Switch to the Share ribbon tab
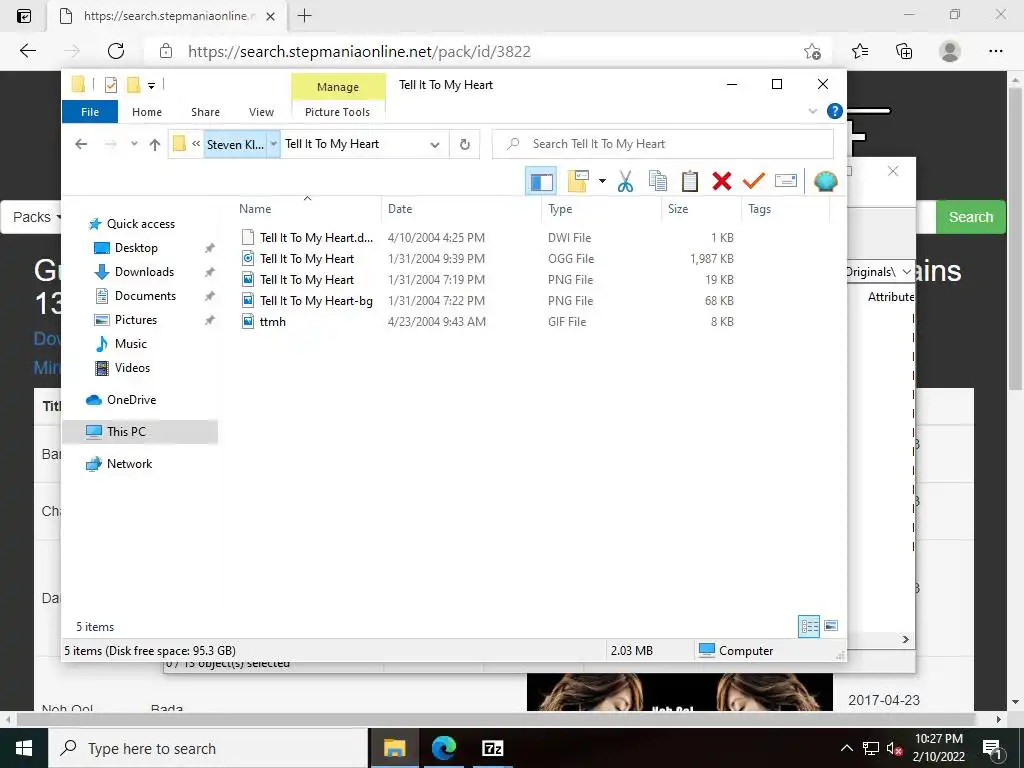The image size is (1024, 768). pos(205,112)
